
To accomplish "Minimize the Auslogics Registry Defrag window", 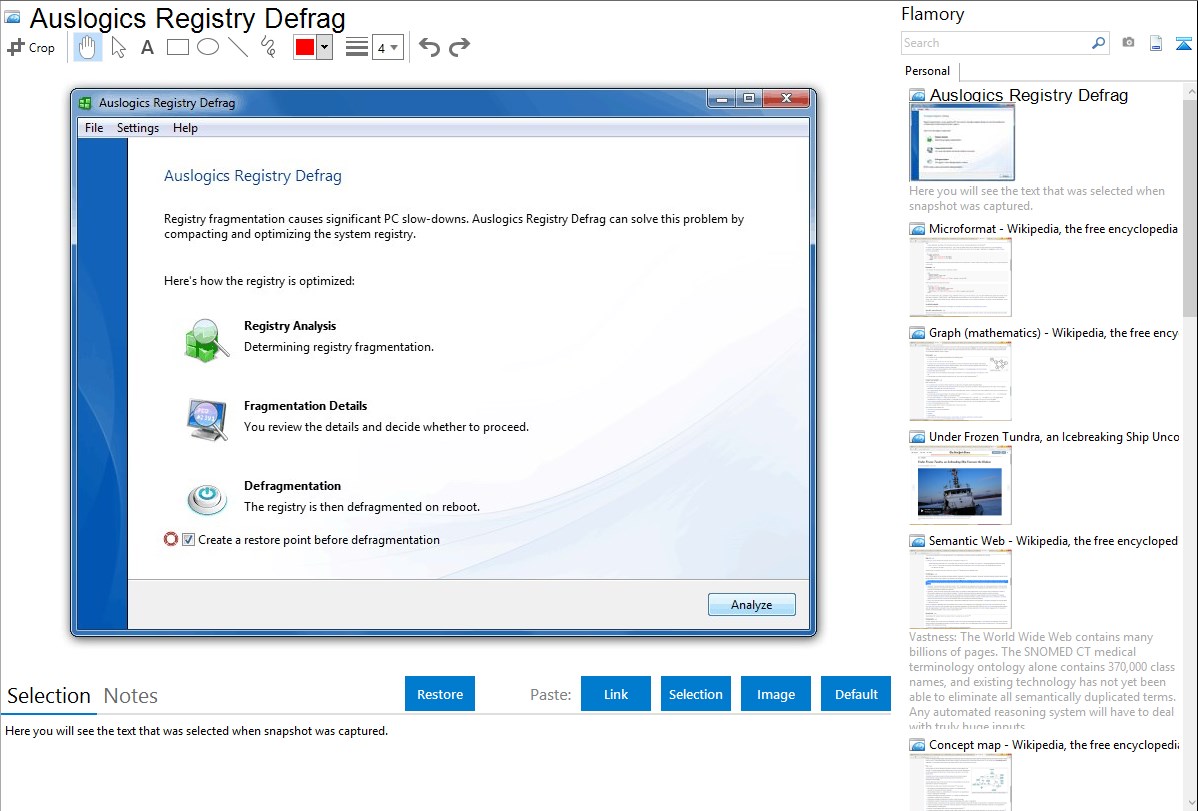I will tap(721, 98).
